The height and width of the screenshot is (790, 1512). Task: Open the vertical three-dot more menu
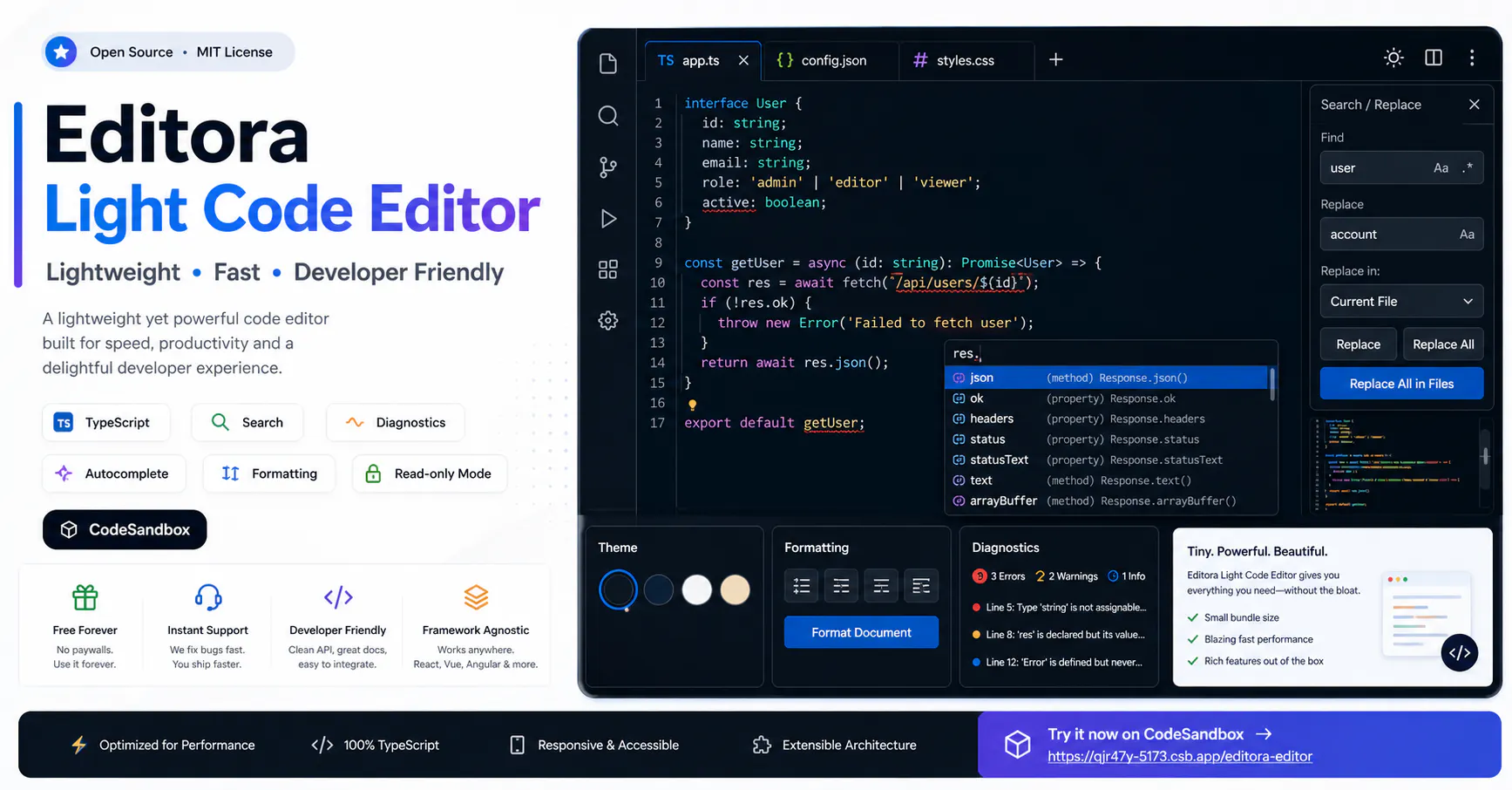(x=1472, y=58)
